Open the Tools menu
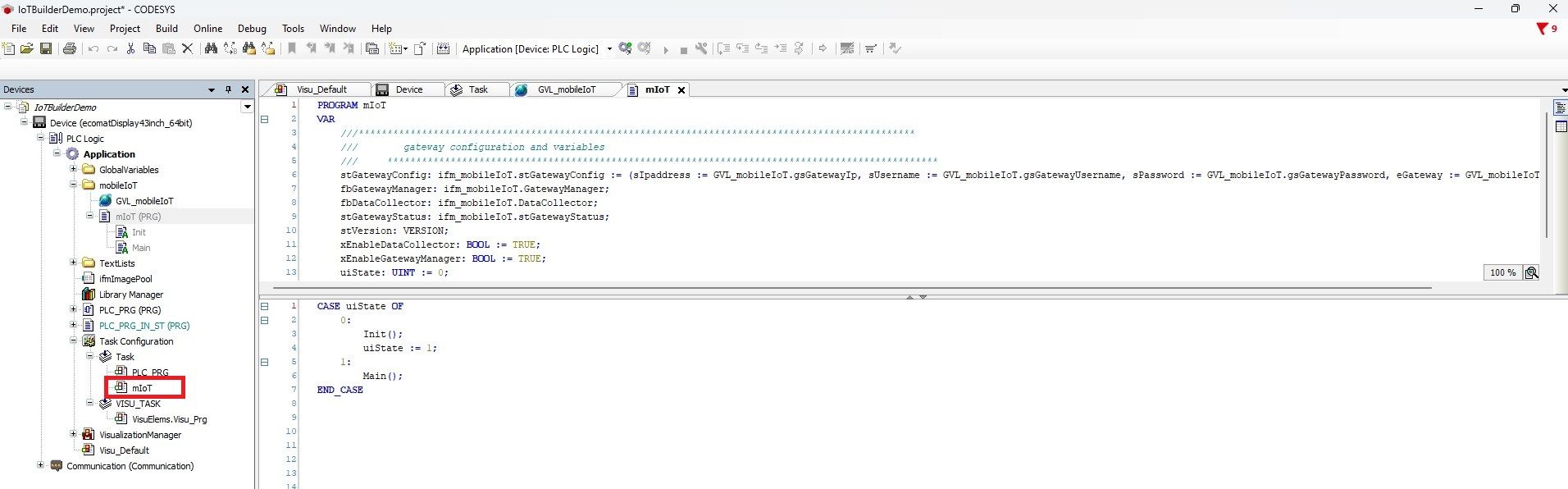 click(293, 28)
